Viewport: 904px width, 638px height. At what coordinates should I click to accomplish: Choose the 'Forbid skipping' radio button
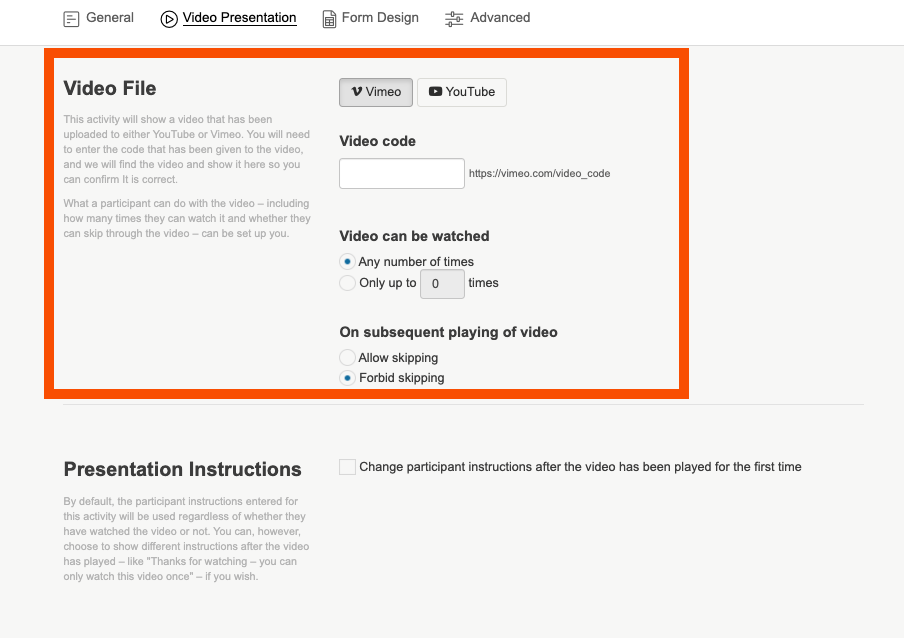(348, 378)
